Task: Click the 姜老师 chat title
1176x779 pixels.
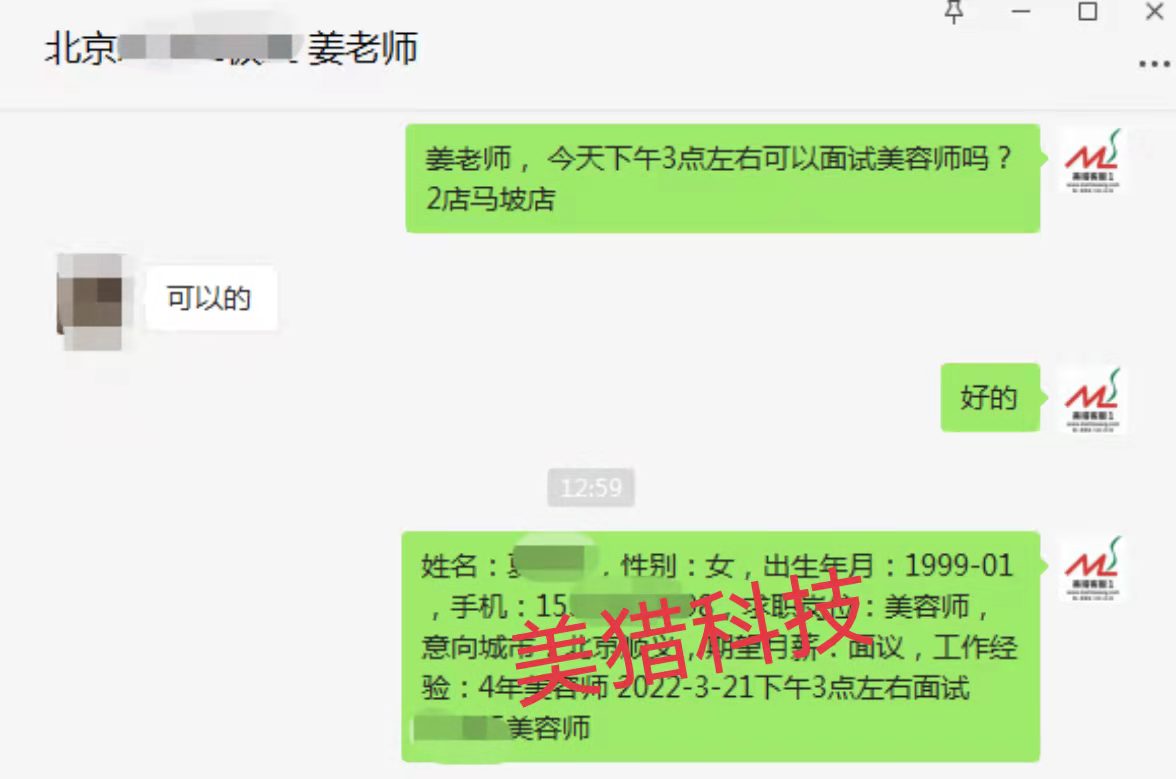Action: [362, 49]
